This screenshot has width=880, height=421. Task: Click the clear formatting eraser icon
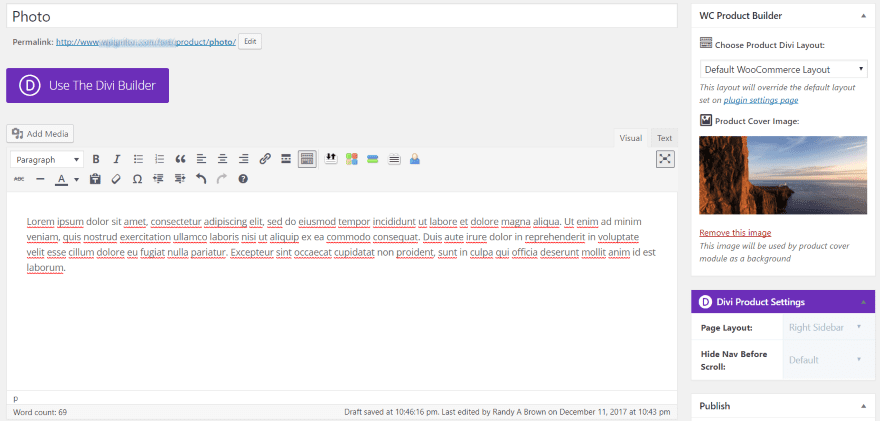pos(116,179)
